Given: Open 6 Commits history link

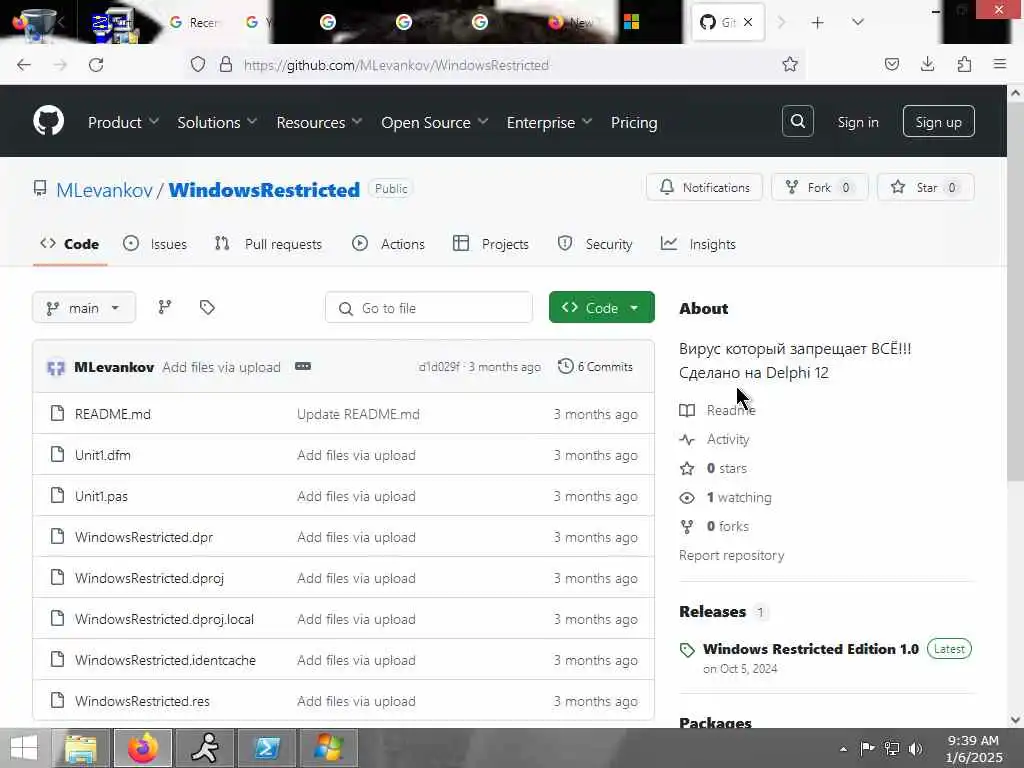Looking at the screenshot, I should click(595, 366).
